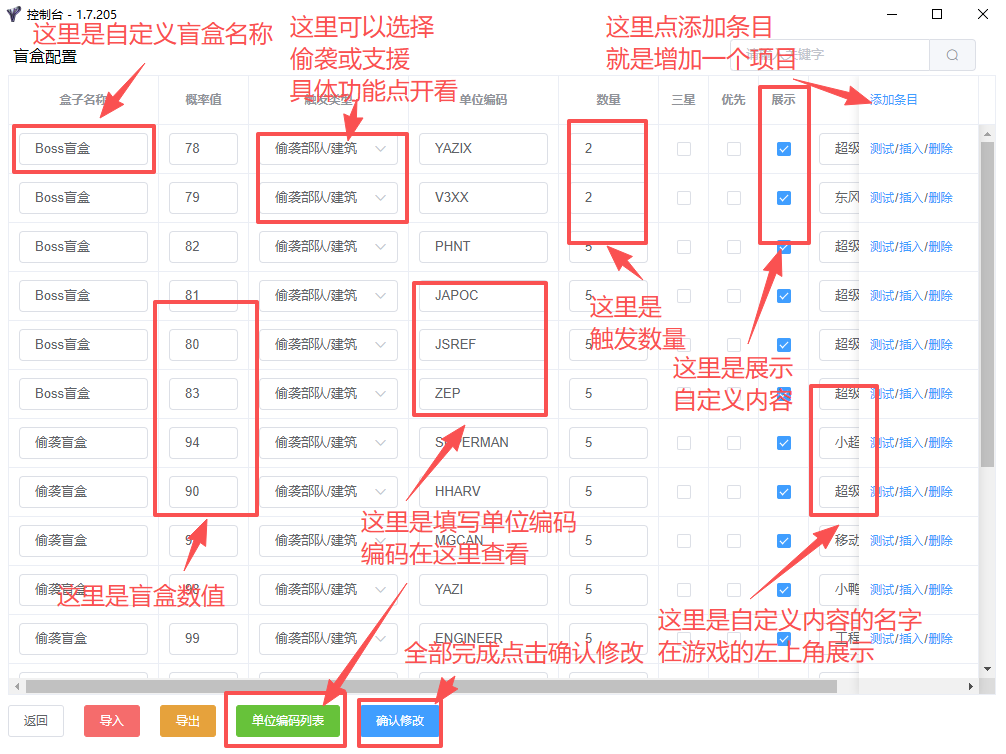This screenshot has height=754, width=1006.
Task: Minimize the 控制台 window
Action: pyautogui.click(x=891, y=15)
